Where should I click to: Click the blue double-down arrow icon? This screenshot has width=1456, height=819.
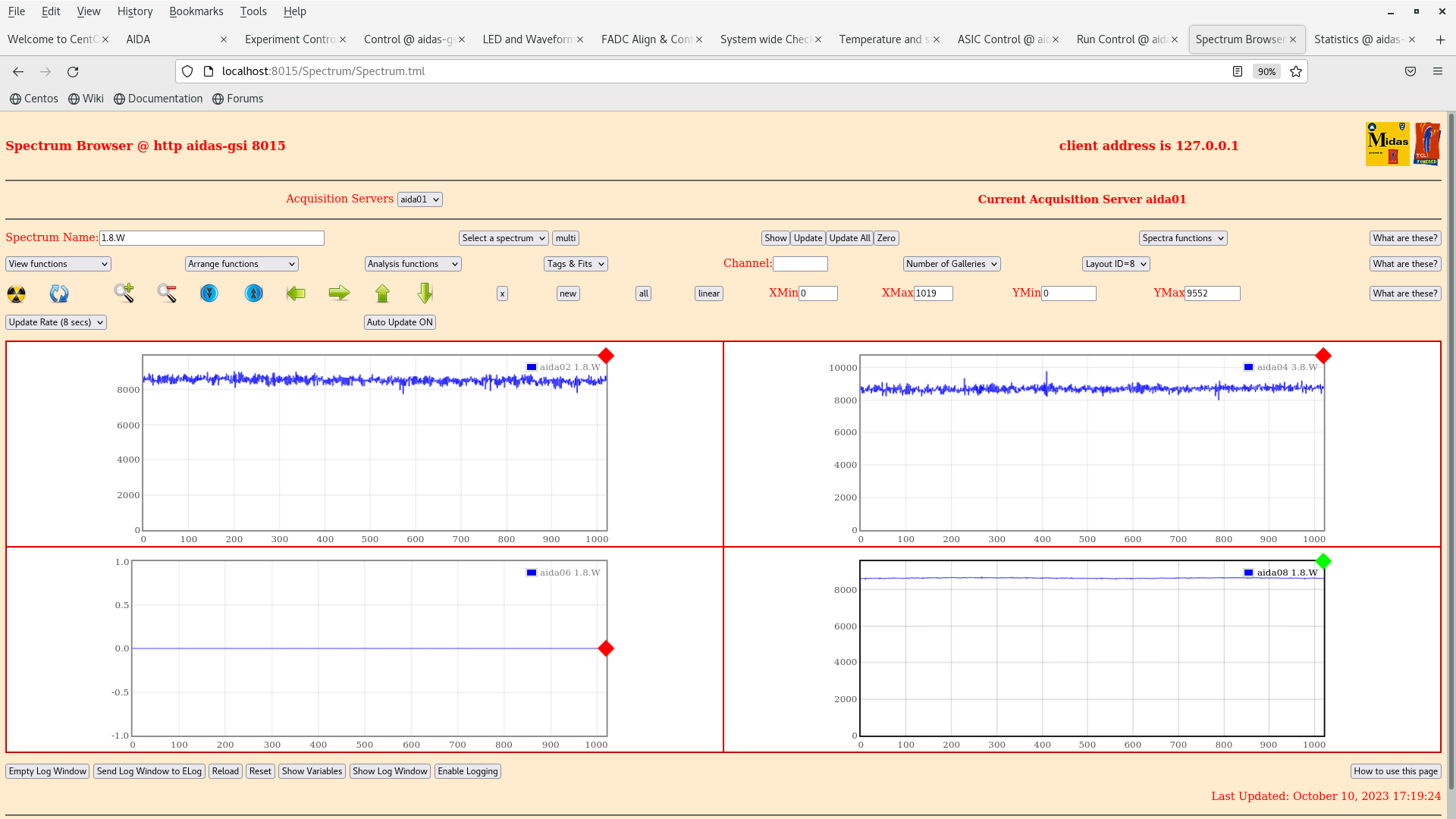(x=209, y=293)
